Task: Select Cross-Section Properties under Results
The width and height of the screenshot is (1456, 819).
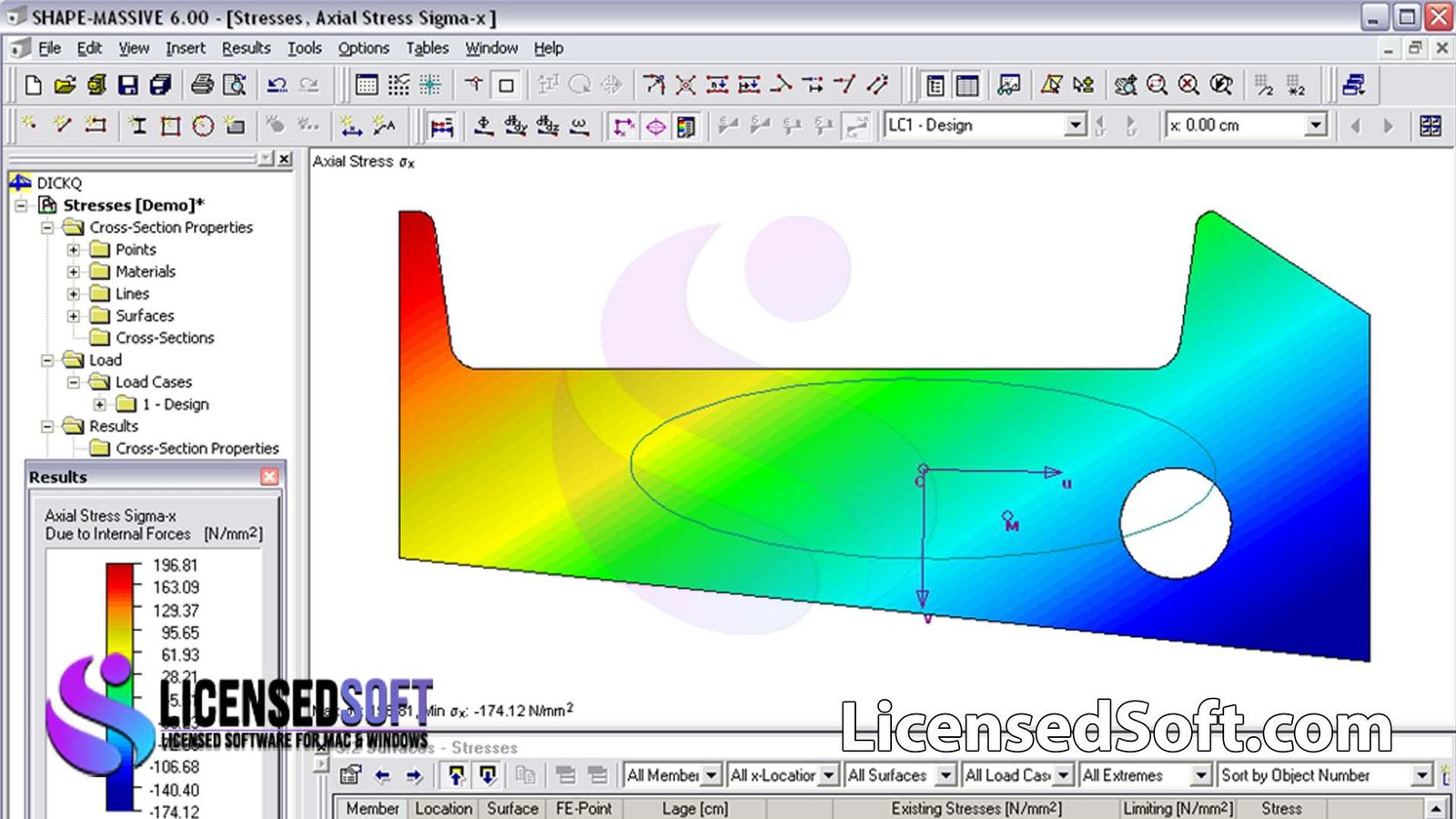Action: pyautogui.click(x=197, y=449)
